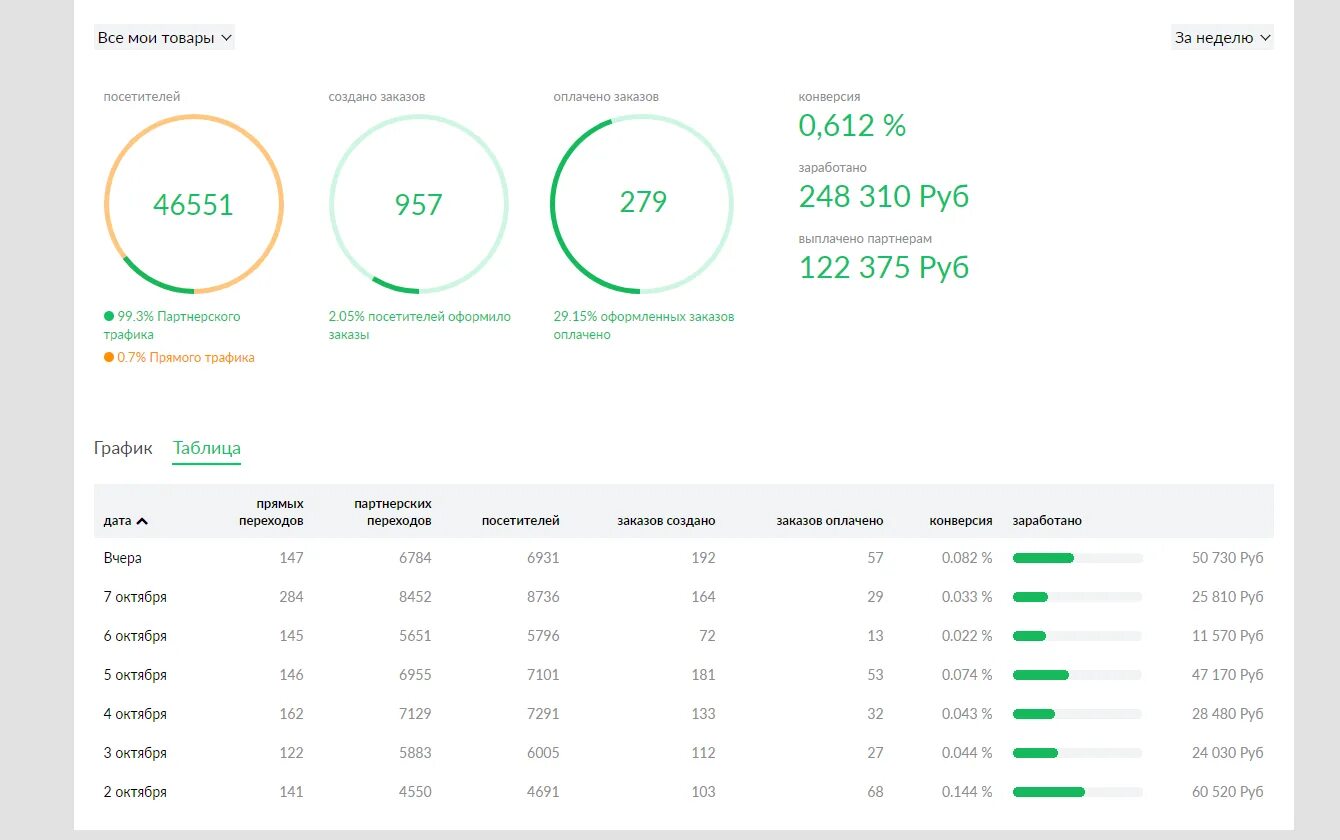Click the 8452 partner transitions cell
1340x840 pixels.
tap(415, 597)
